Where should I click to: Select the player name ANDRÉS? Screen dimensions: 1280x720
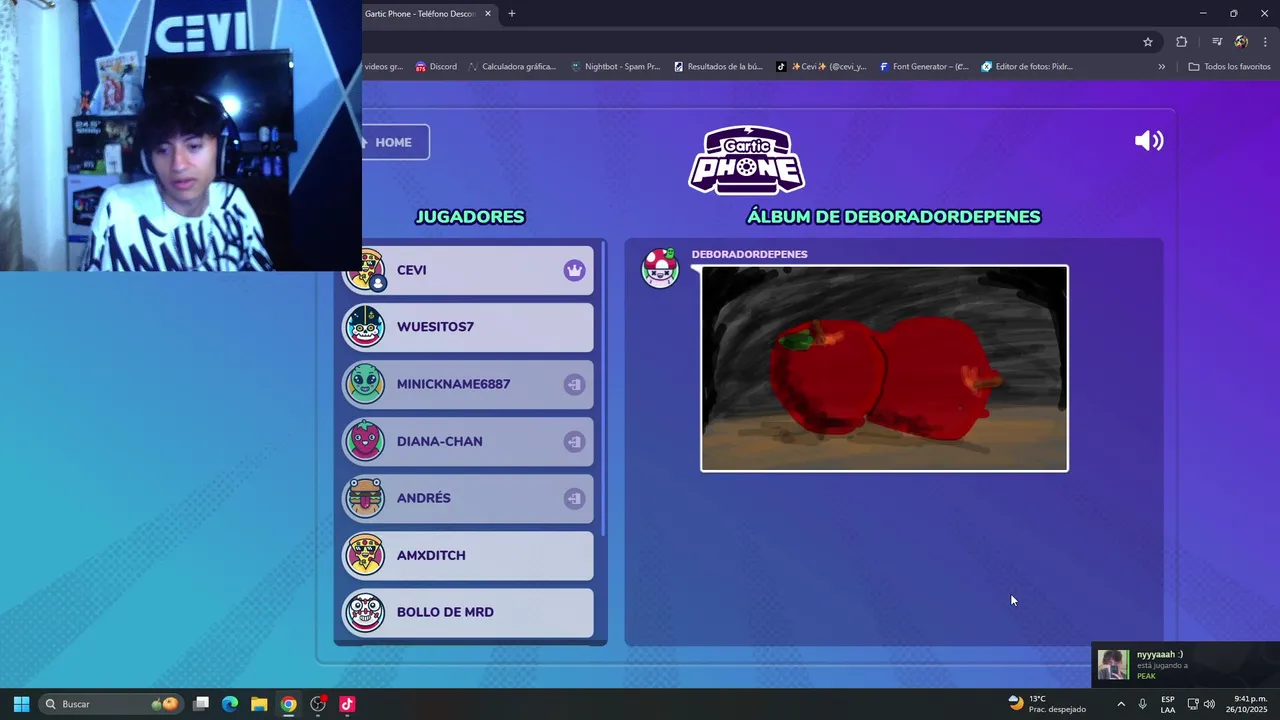(423, 498)
